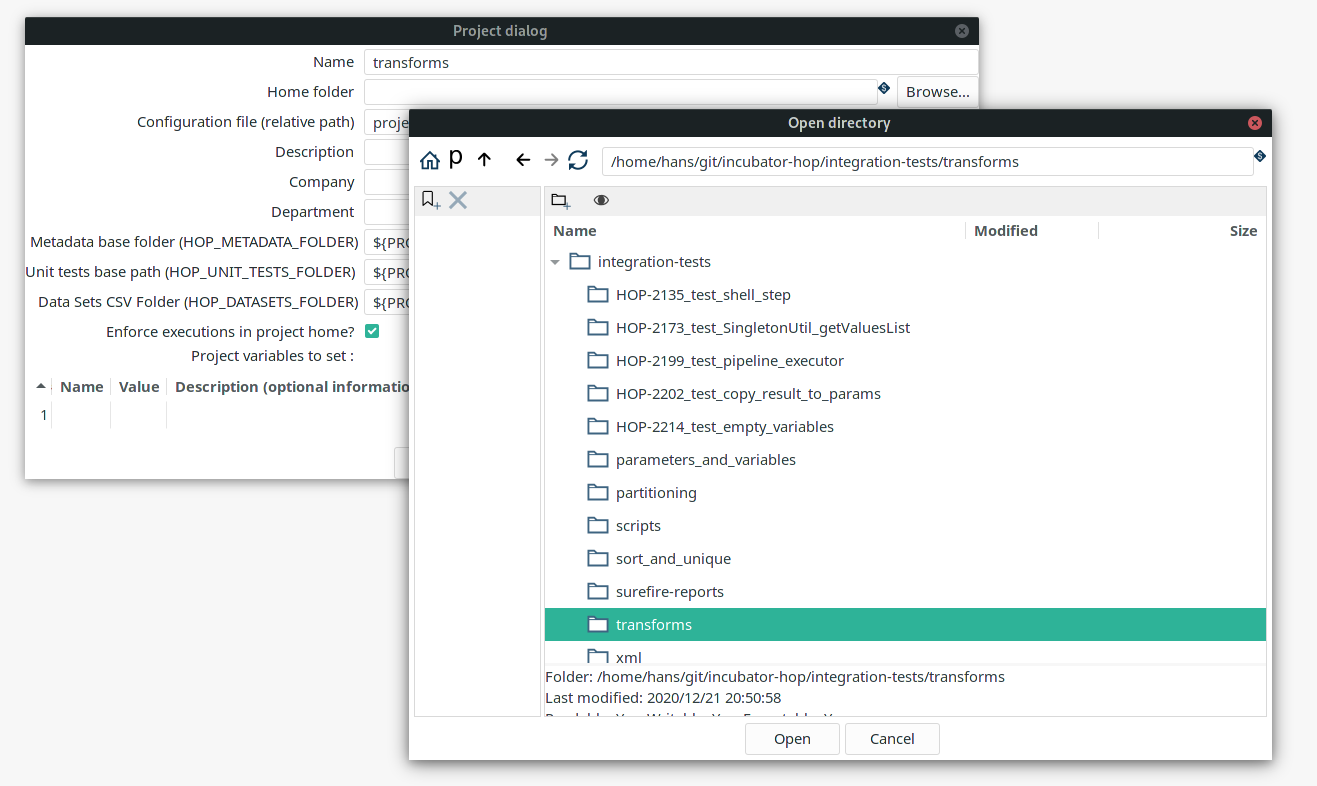1317x786 pixels.
Task: Add a bookmark with the bookmark icon
Action: 430,200
